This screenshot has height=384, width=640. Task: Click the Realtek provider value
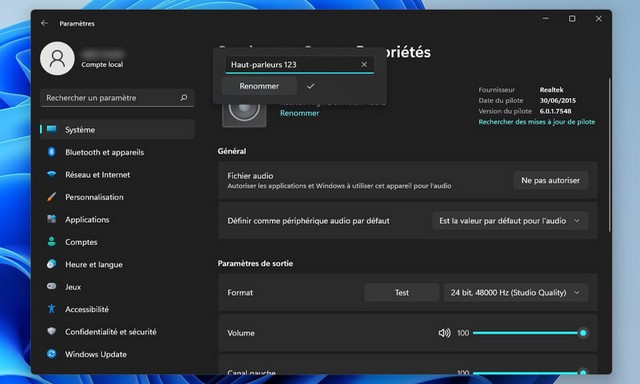(x=551, y=90)
